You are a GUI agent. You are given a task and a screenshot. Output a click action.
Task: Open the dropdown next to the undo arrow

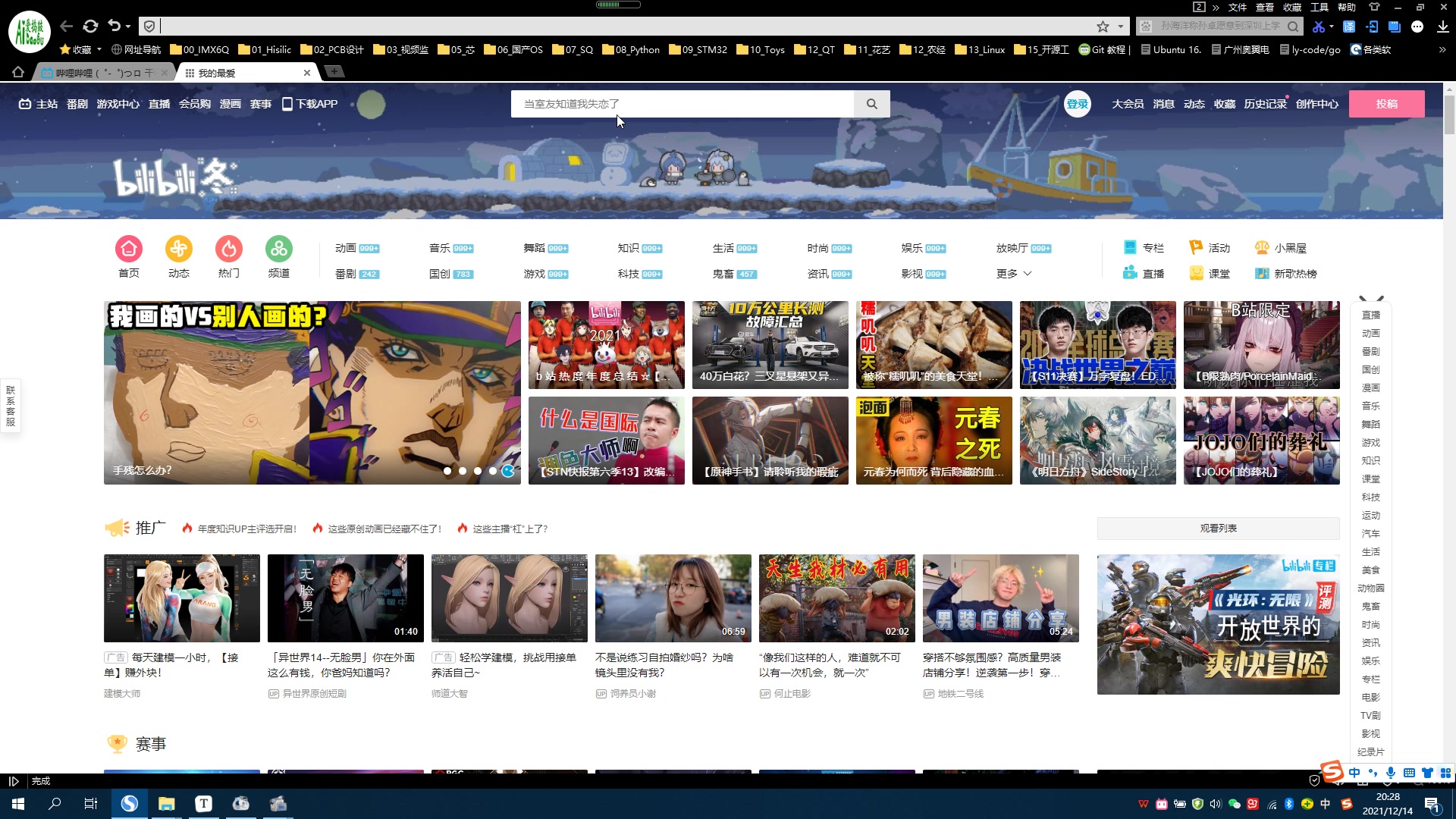127,27
